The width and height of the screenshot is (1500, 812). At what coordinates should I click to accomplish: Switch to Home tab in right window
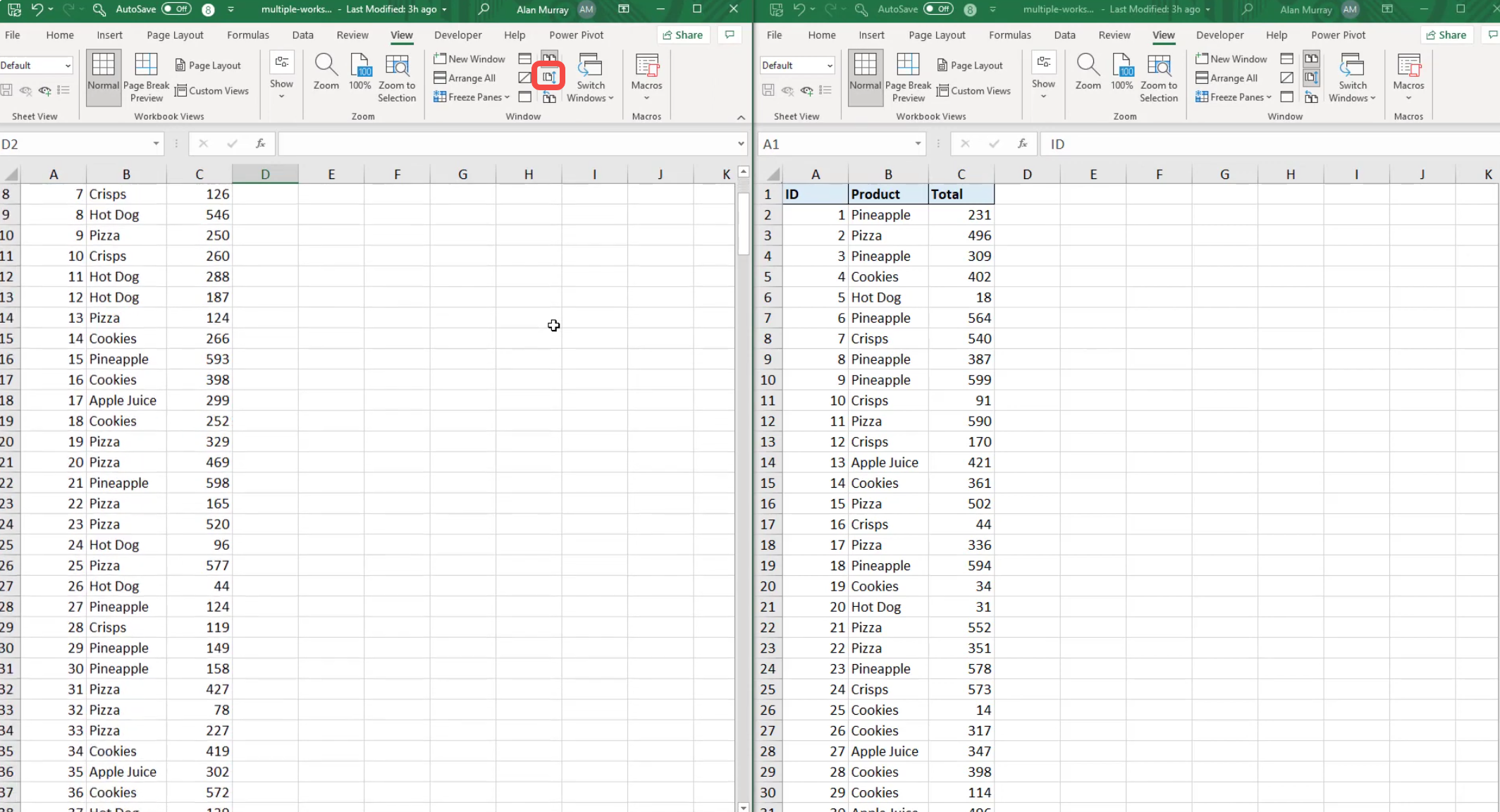point(822,35)
